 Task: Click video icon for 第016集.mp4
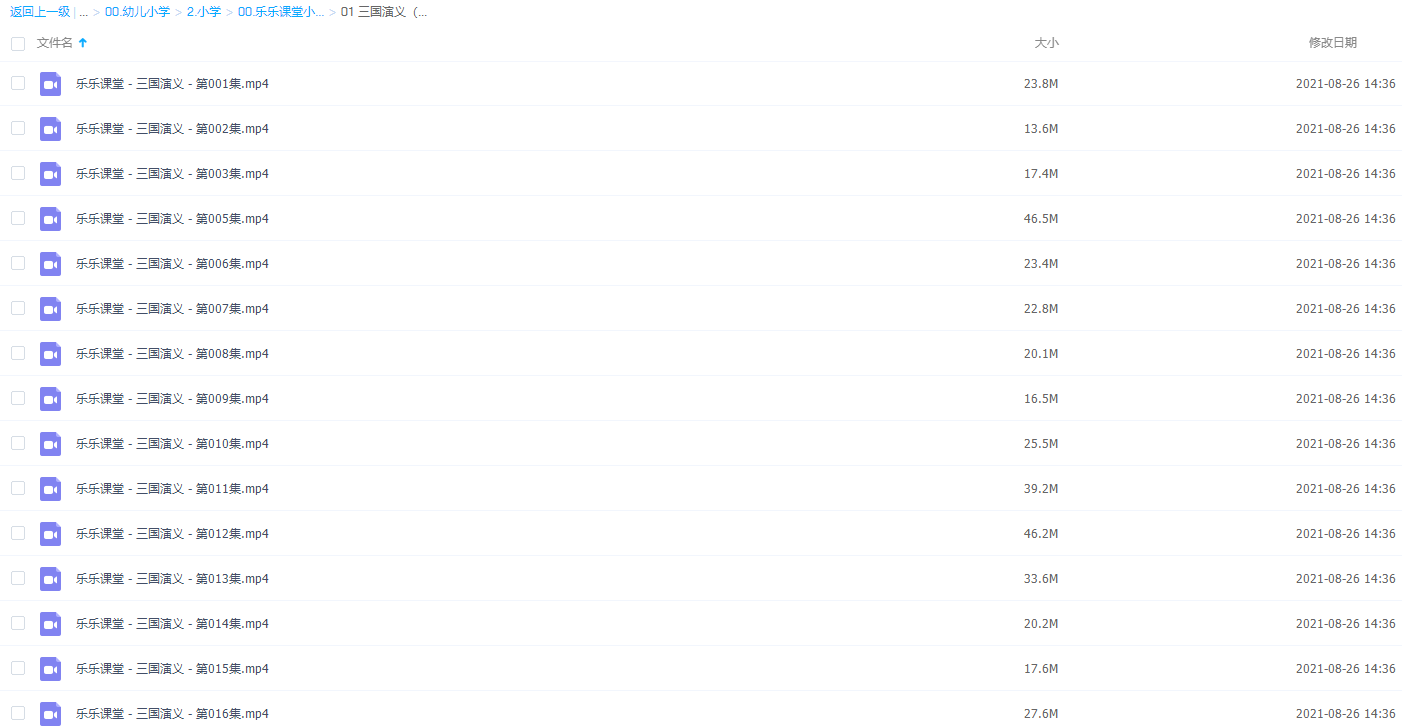point(50,714)
